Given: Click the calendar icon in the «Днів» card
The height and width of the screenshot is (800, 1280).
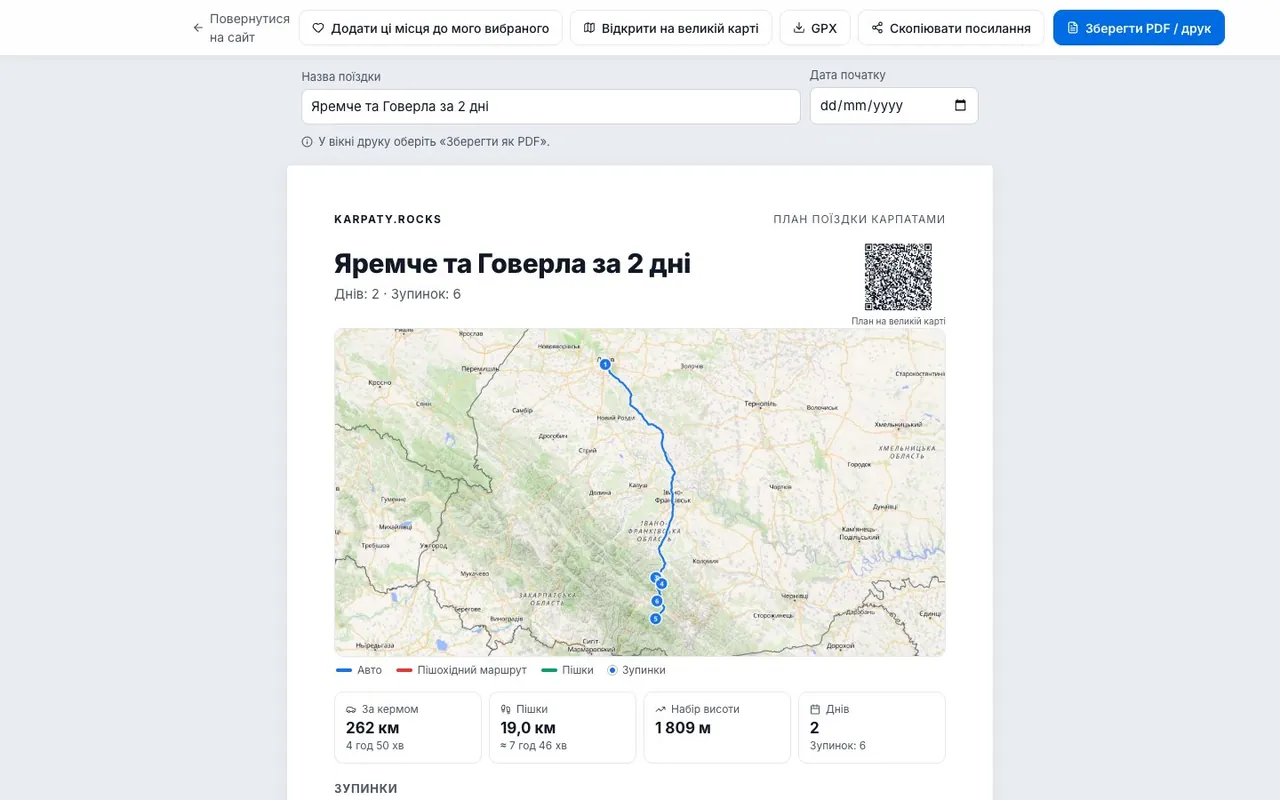Looking at the screenshot, I should point(815,709).
